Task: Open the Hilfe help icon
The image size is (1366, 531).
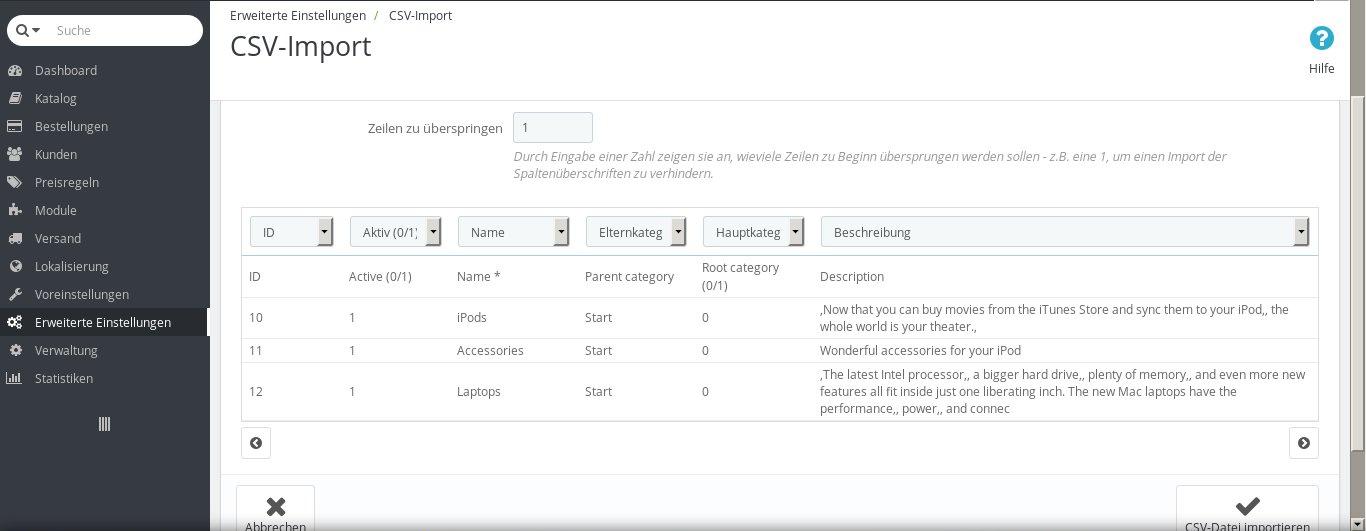Action: click(x=1321, y=39)
